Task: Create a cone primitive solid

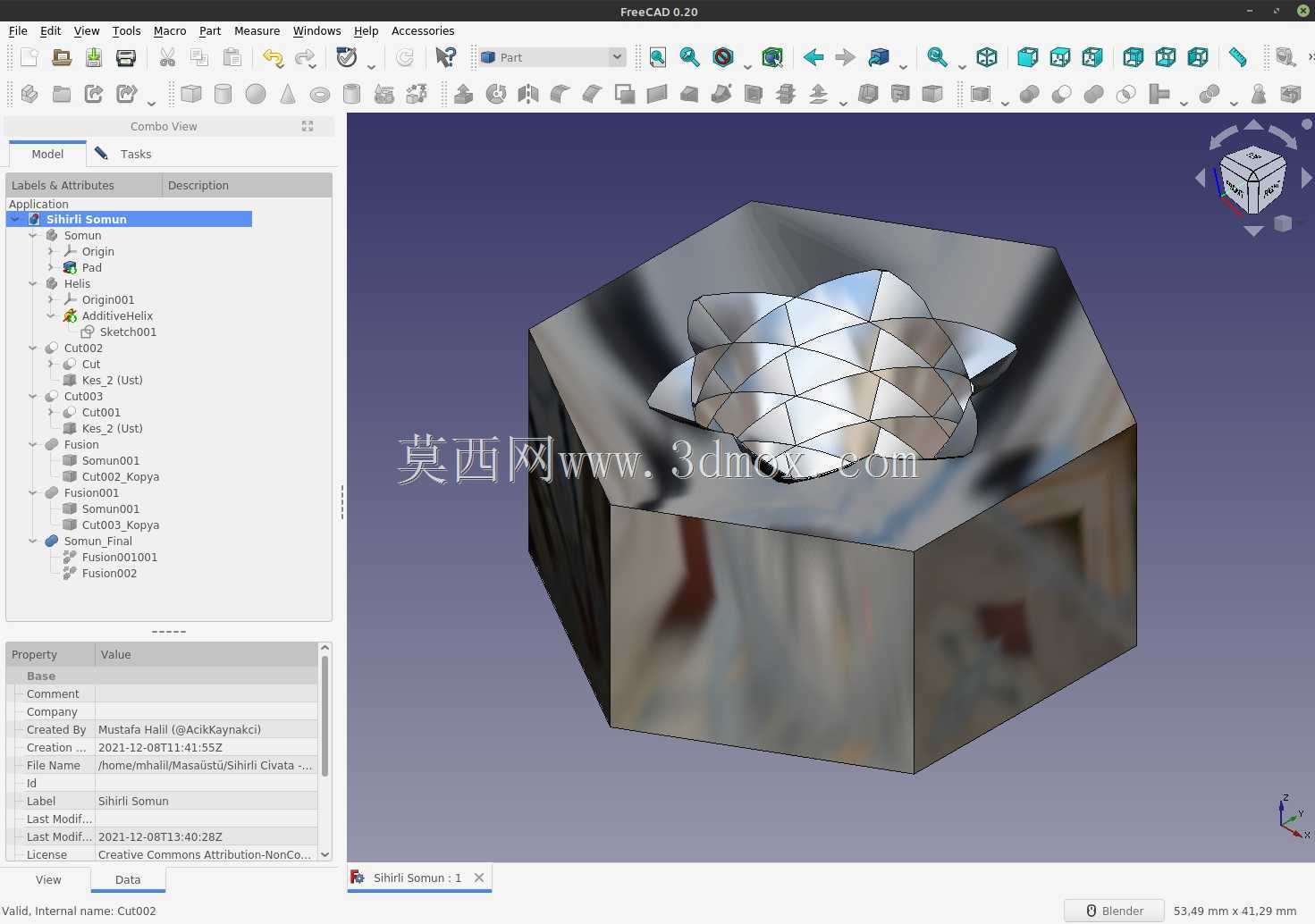Action: point(288,94)
